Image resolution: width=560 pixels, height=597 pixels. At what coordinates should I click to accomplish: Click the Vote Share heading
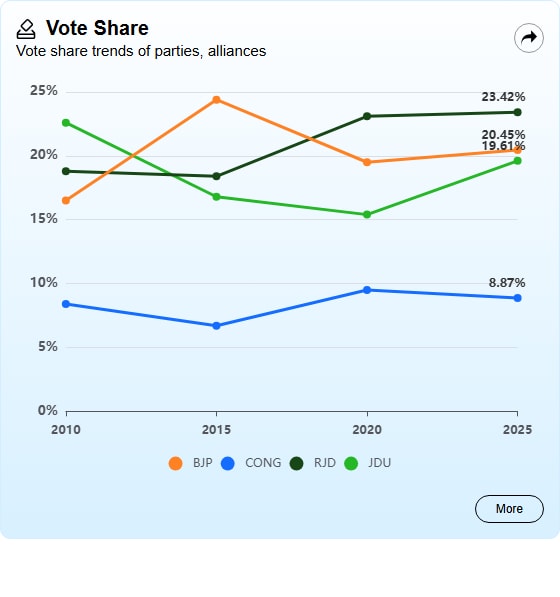(97, 28)
